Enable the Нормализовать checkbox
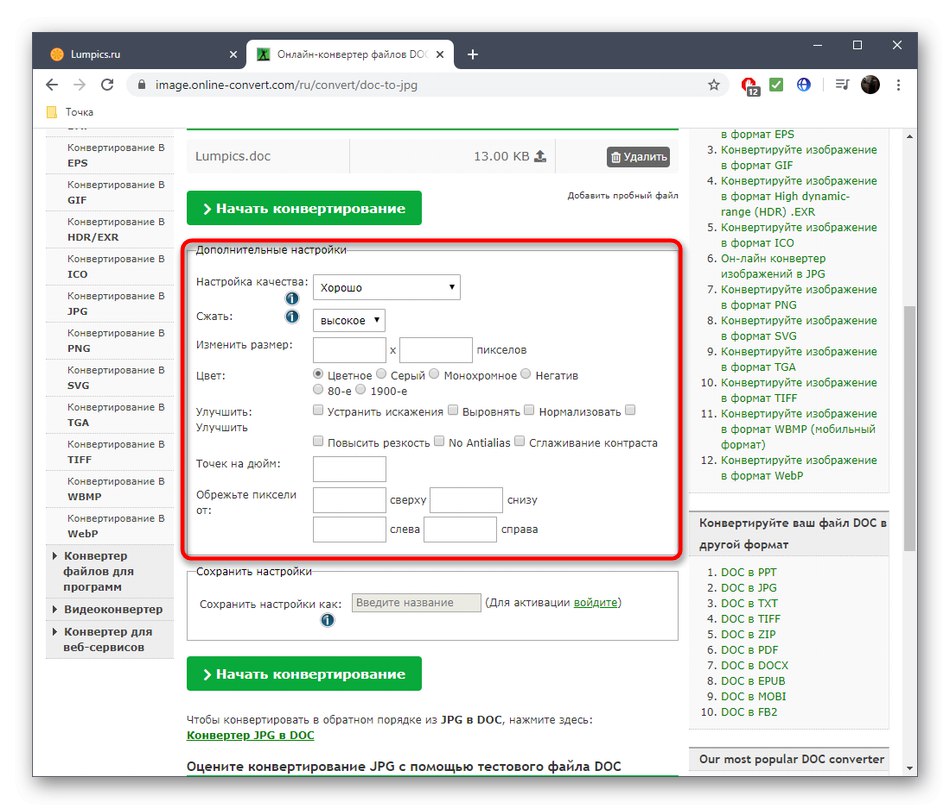Viewport: 950px width, 809px height. [x=530, y=411]
